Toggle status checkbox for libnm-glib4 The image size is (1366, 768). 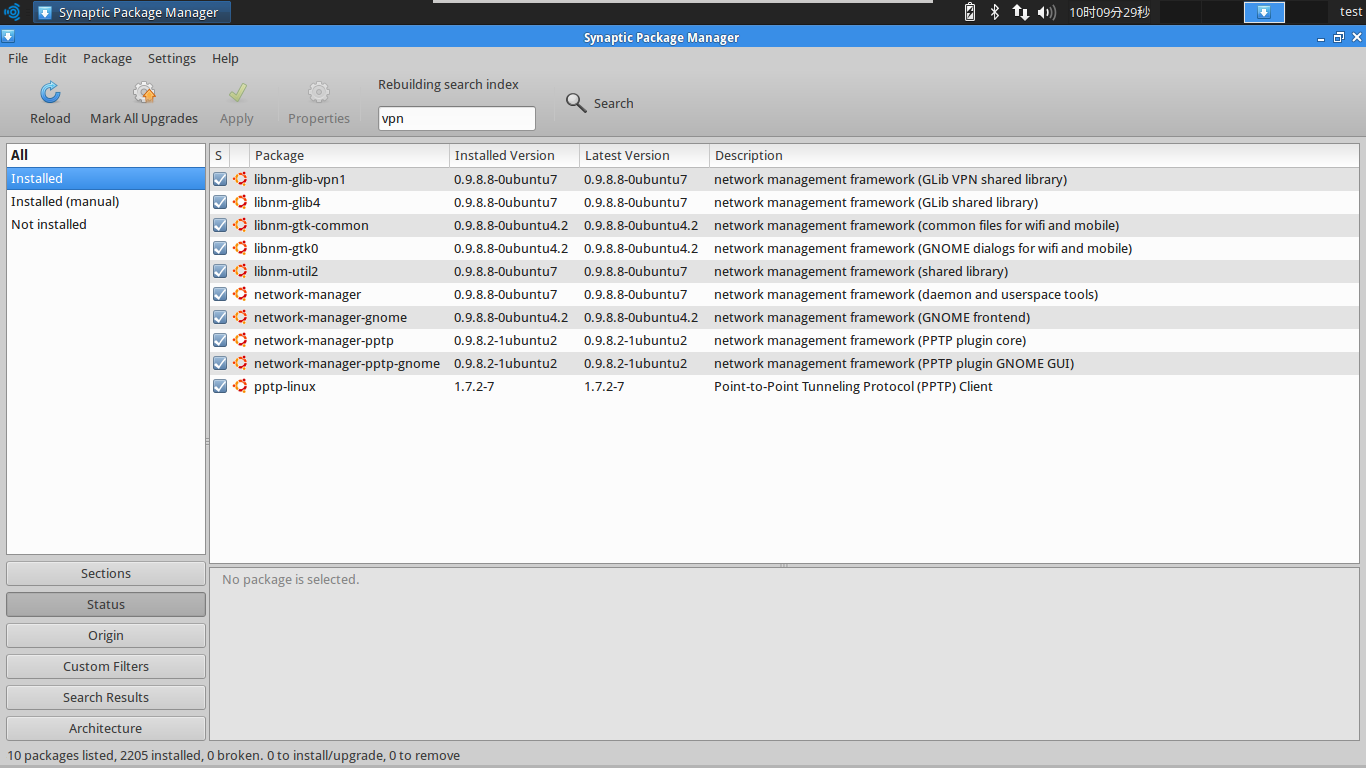pyautogui.click(x=220, y=202)
